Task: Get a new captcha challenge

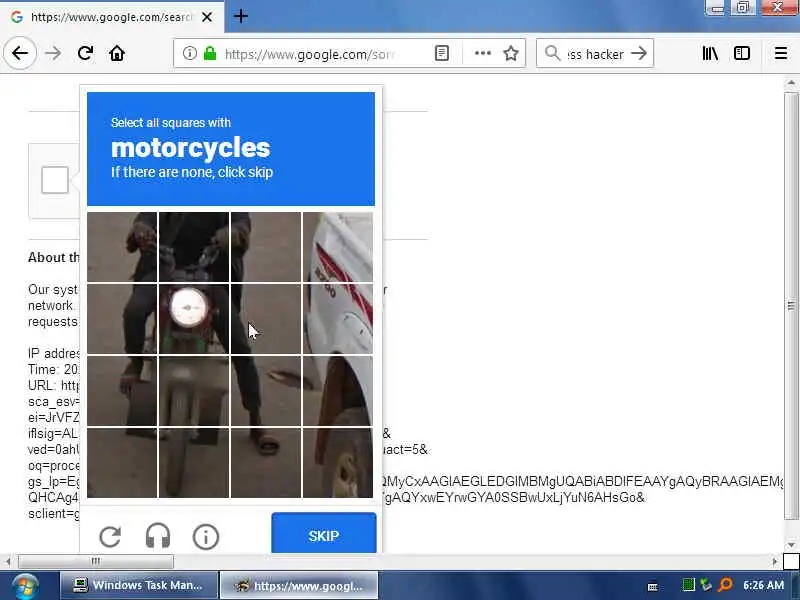Action: [x=110, y=536]
